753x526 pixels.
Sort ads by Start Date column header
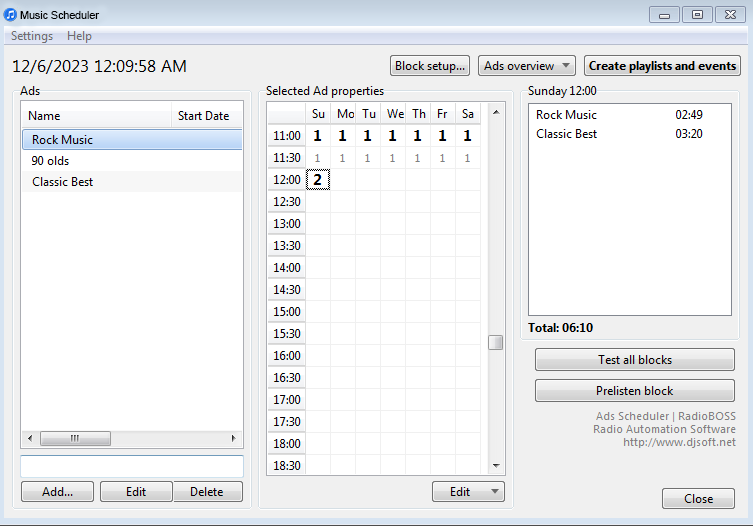coord(203,116)
